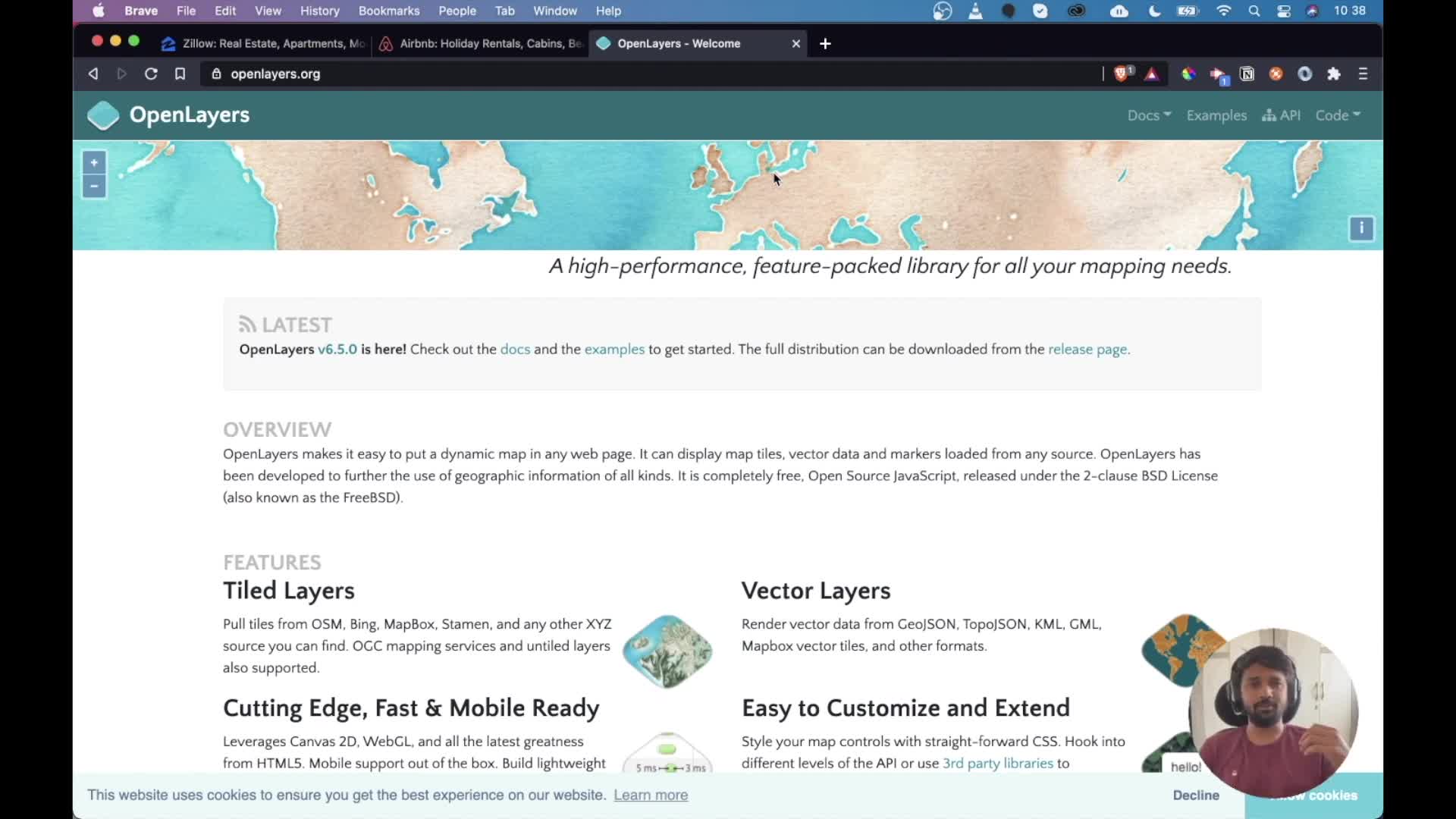
Task: Click the Tiled Layers map thumbnail
Action: (x=667, y=651)
